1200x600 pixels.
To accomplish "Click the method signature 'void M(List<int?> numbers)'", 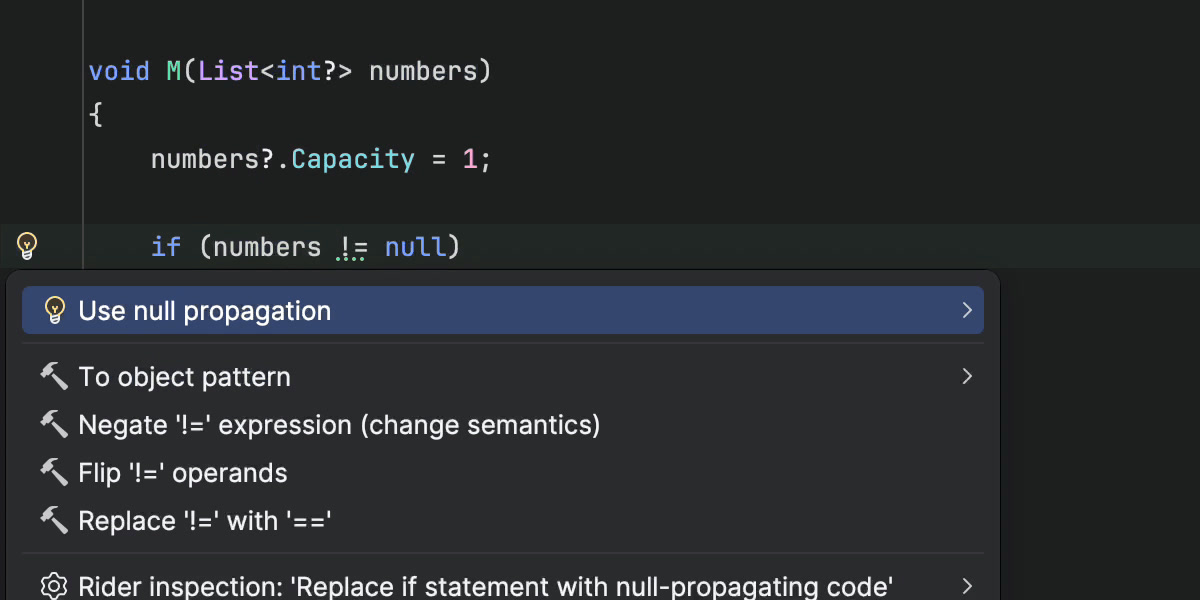I will 289,70.
